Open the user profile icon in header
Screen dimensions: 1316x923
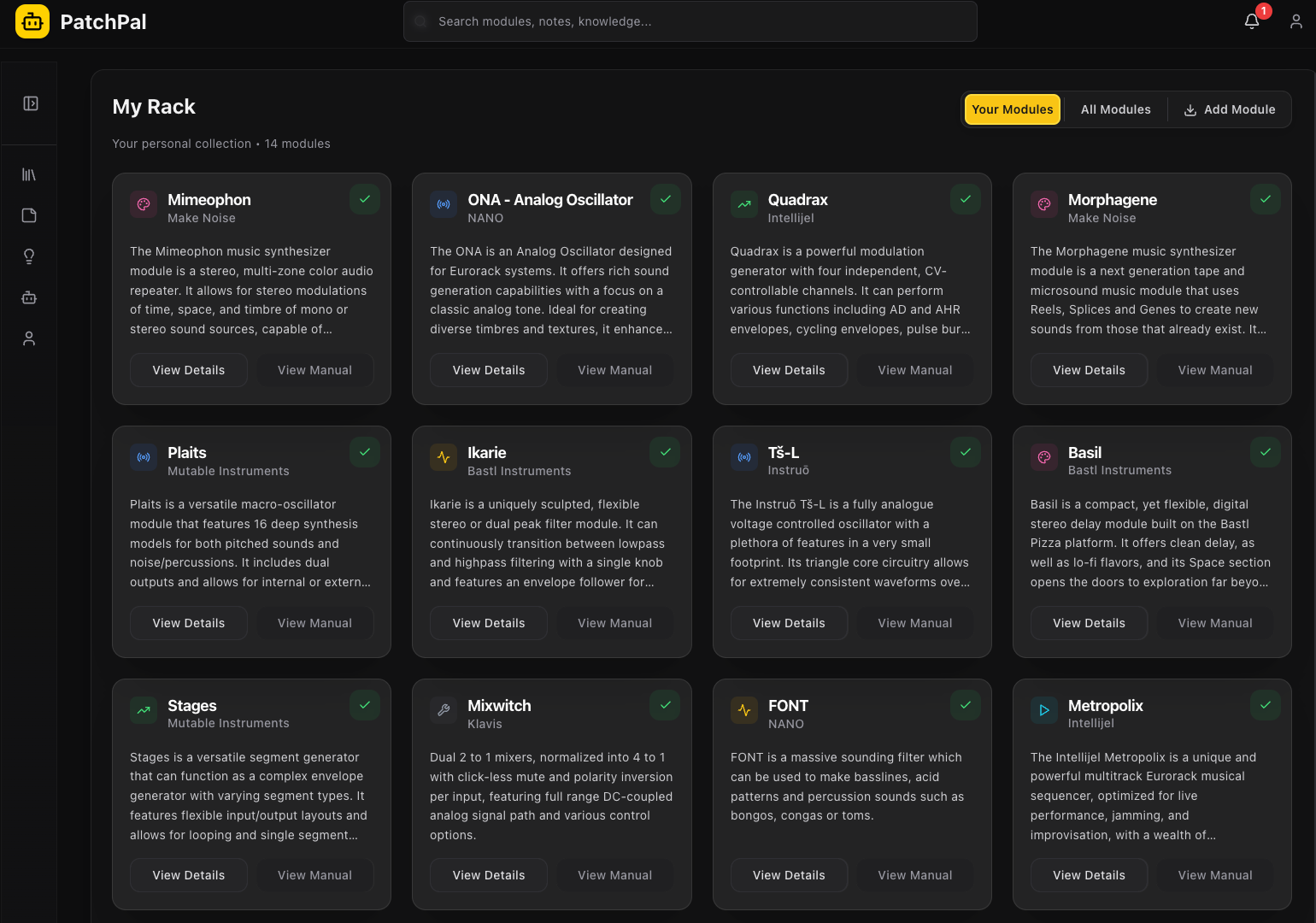pyautogui.click(x=1296, y=21)
